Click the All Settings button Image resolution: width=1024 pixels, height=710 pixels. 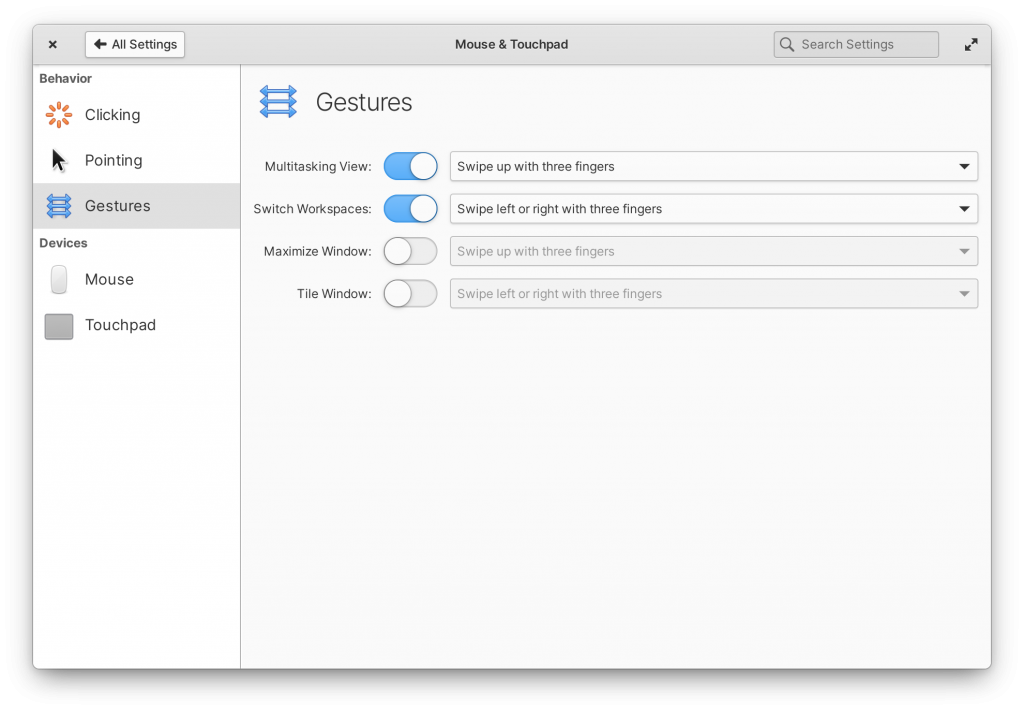pyautogui.click(x=134, y=44)
